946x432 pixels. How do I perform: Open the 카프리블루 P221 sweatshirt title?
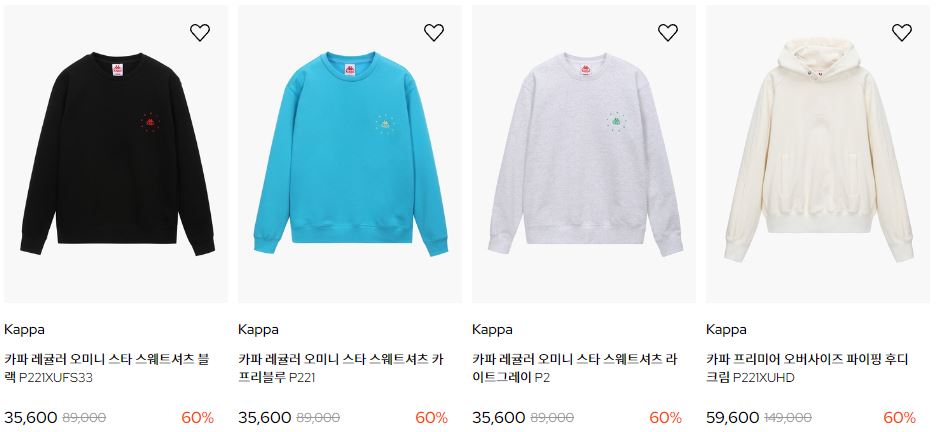click(x=341, y=368)
